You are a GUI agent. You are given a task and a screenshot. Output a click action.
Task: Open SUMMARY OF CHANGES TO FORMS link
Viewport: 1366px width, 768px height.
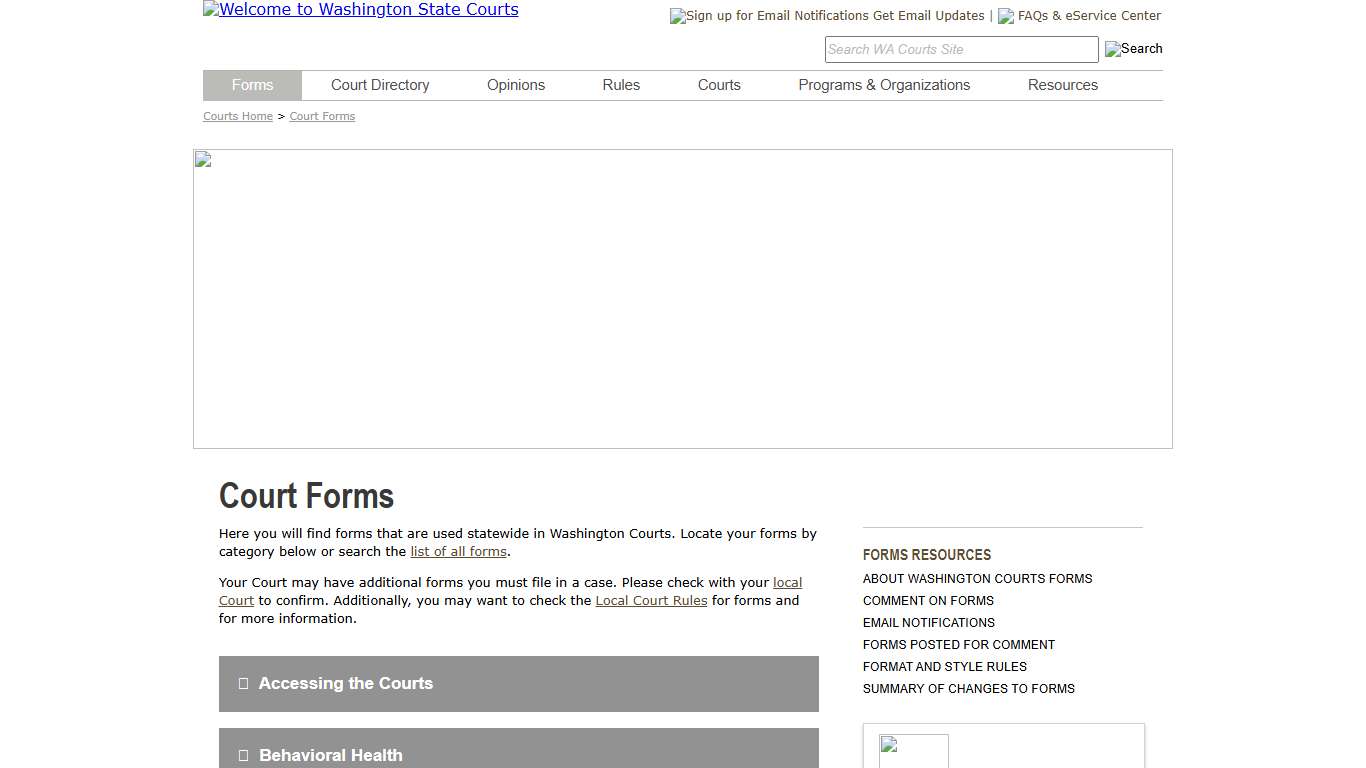click(x=968, y=688)
